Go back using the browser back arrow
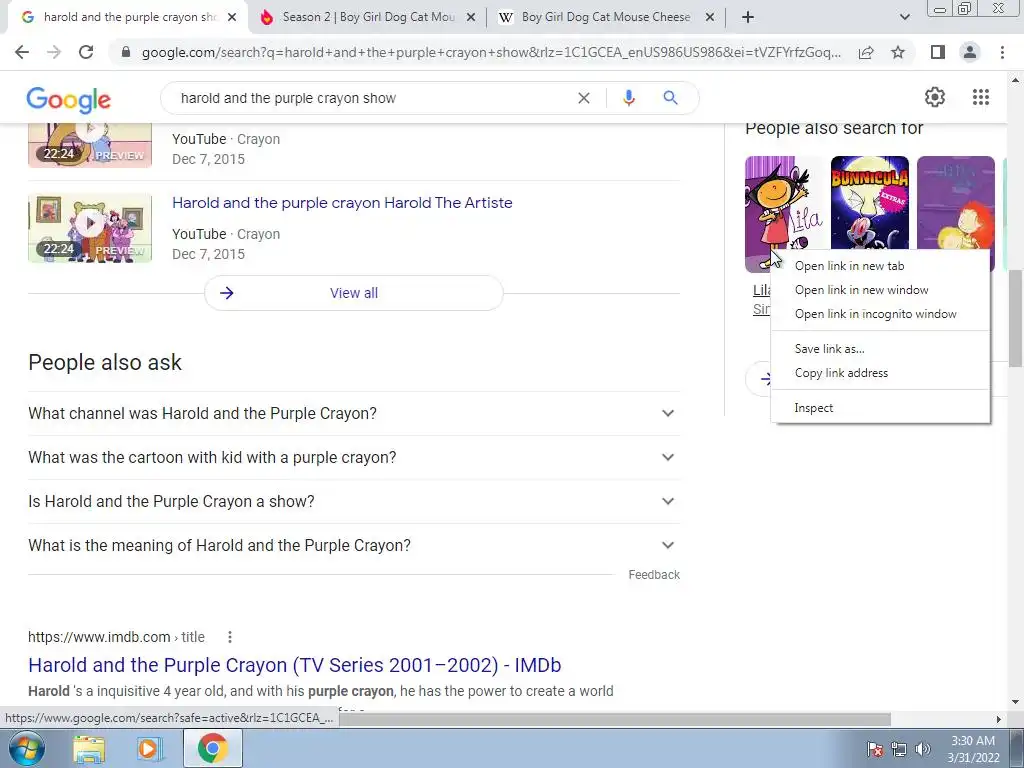The width and height of the screenshot is (1024, 768). (x=22, y=52)
